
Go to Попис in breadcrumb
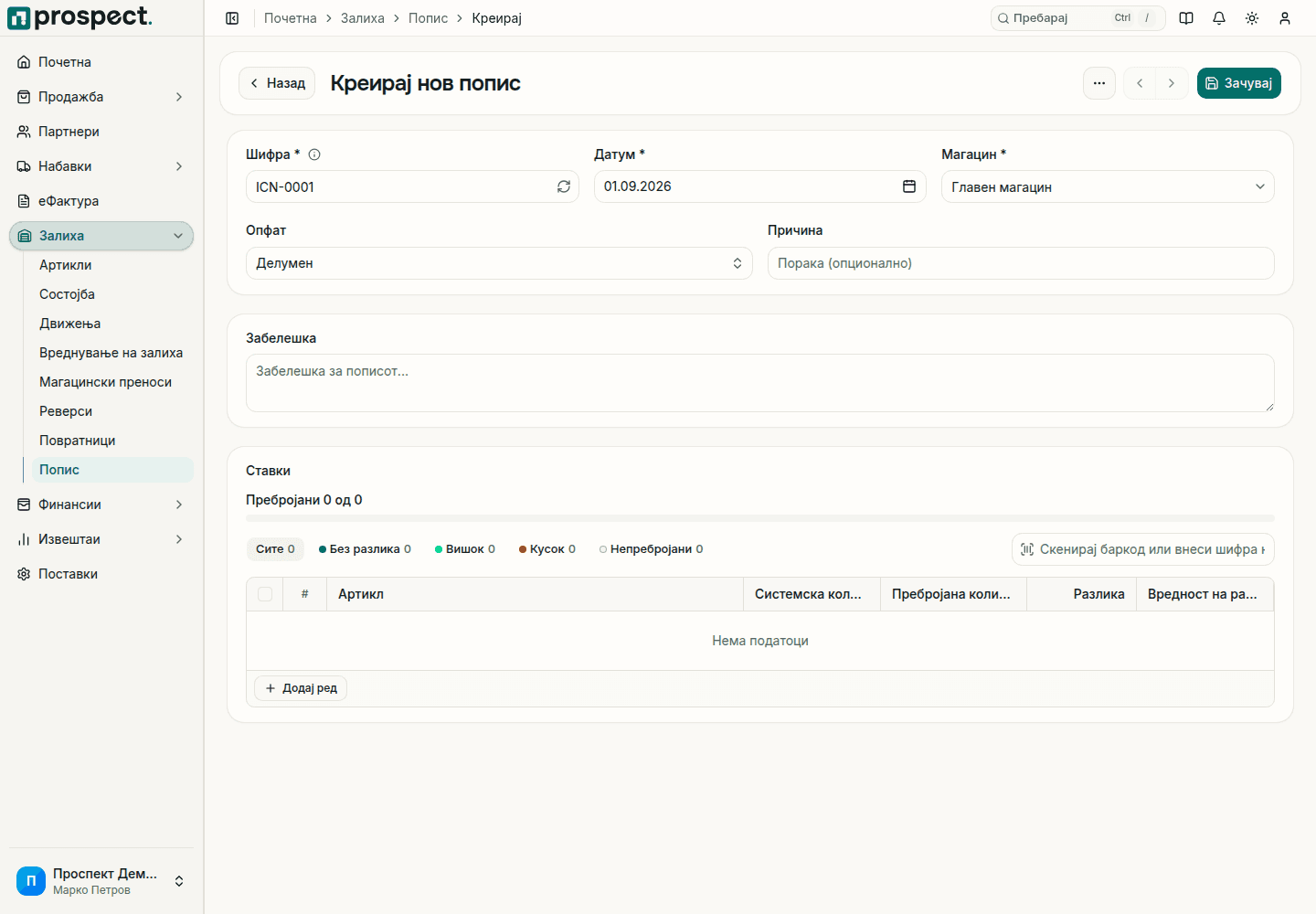click(x=429, y=18)
